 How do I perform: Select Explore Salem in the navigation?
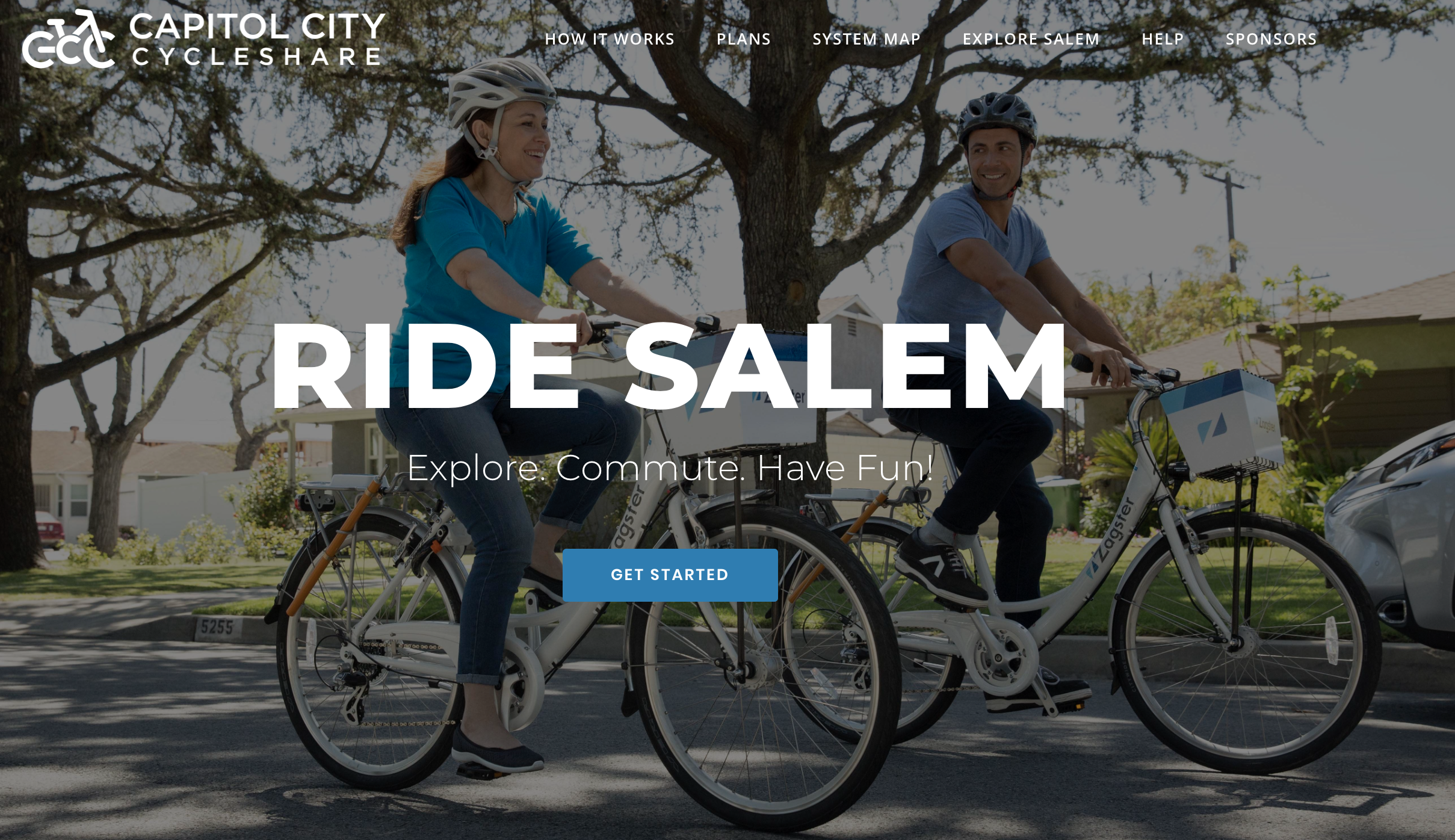tap(1031, 39)
